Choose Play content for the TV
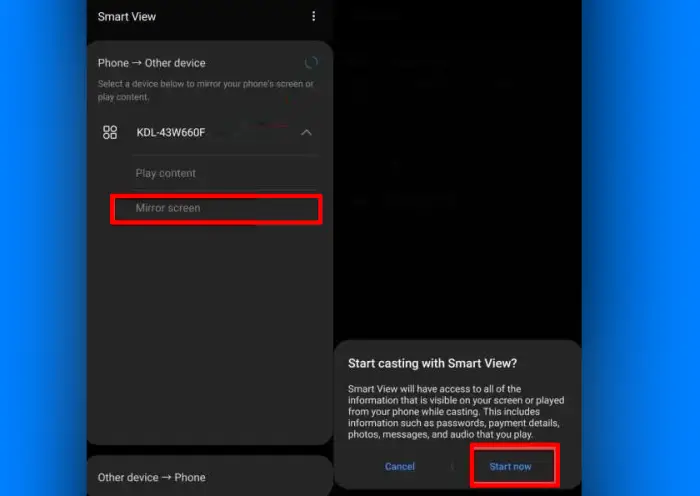The height and width of the screenshot is (496, 700). 166,173
